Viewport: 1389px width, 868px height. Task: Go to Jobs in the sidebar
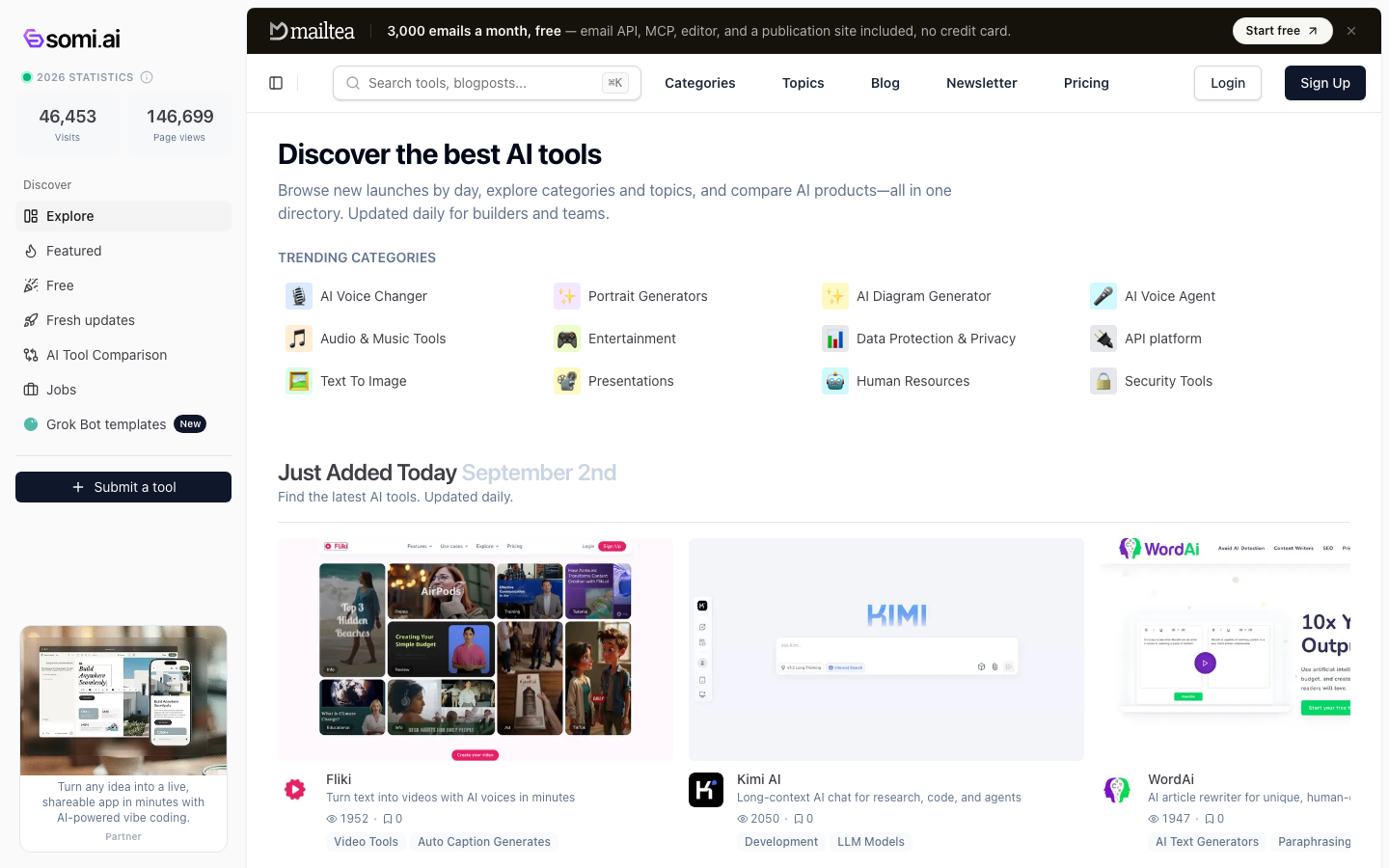click(x=123, y=390)
